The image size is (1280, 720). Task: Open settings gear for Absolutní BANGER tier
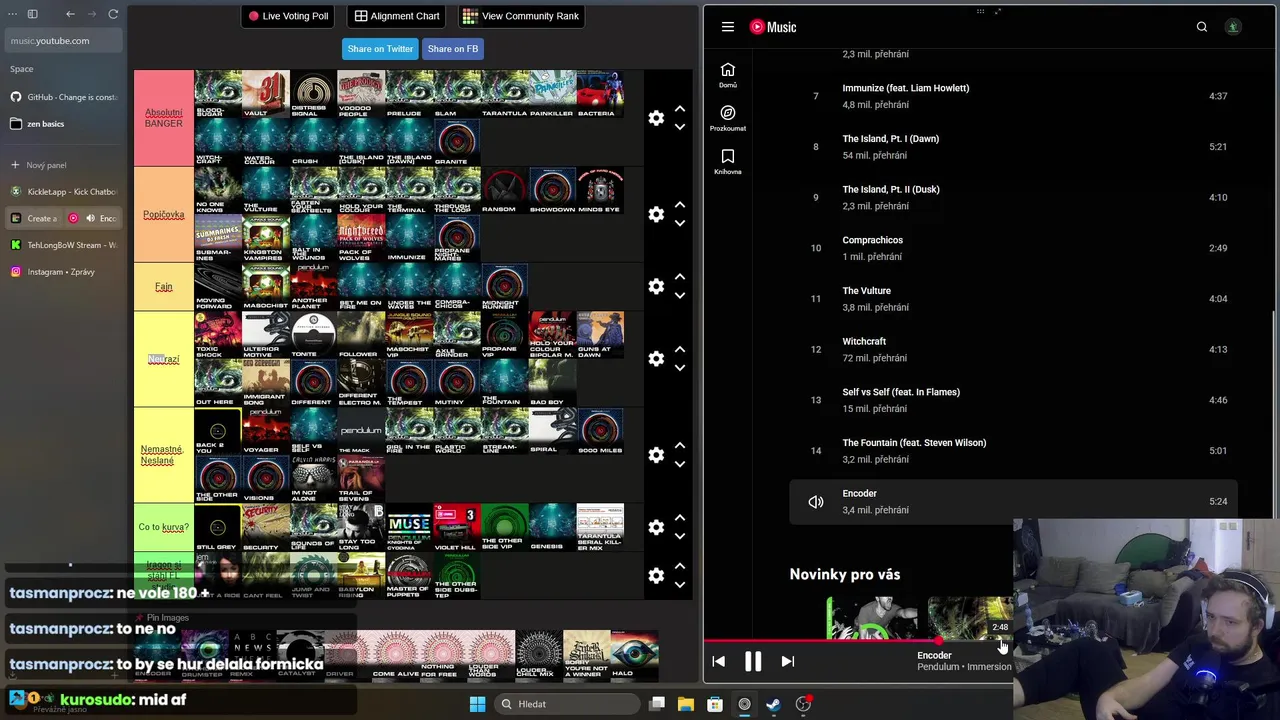point(656,118)
